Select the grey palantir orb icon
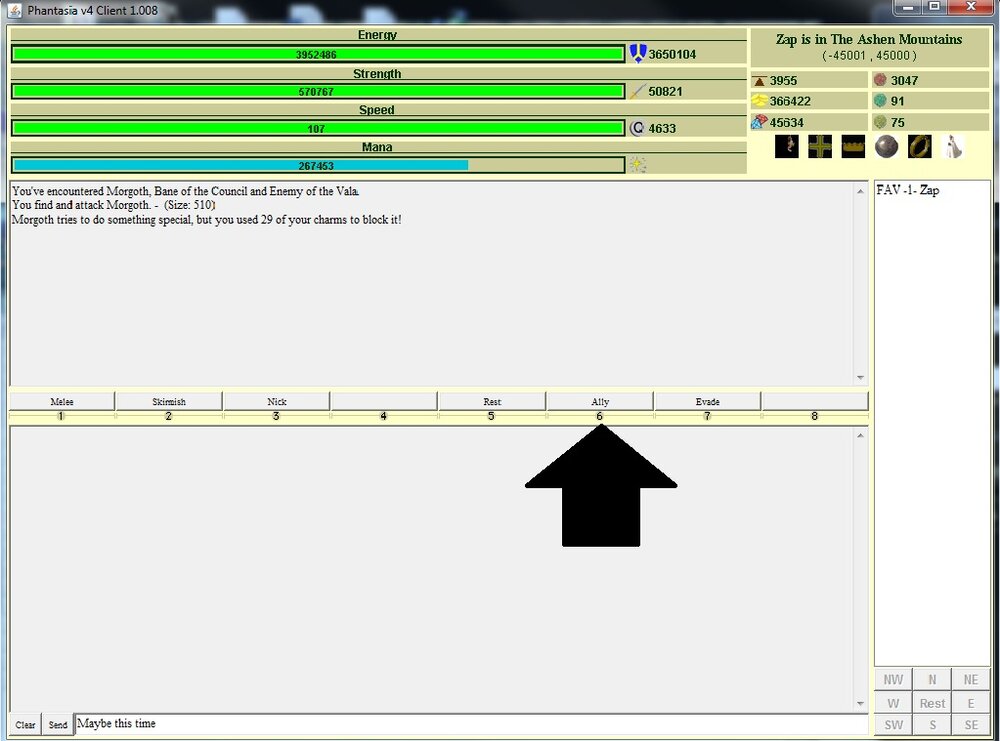 tap(885, 146)
